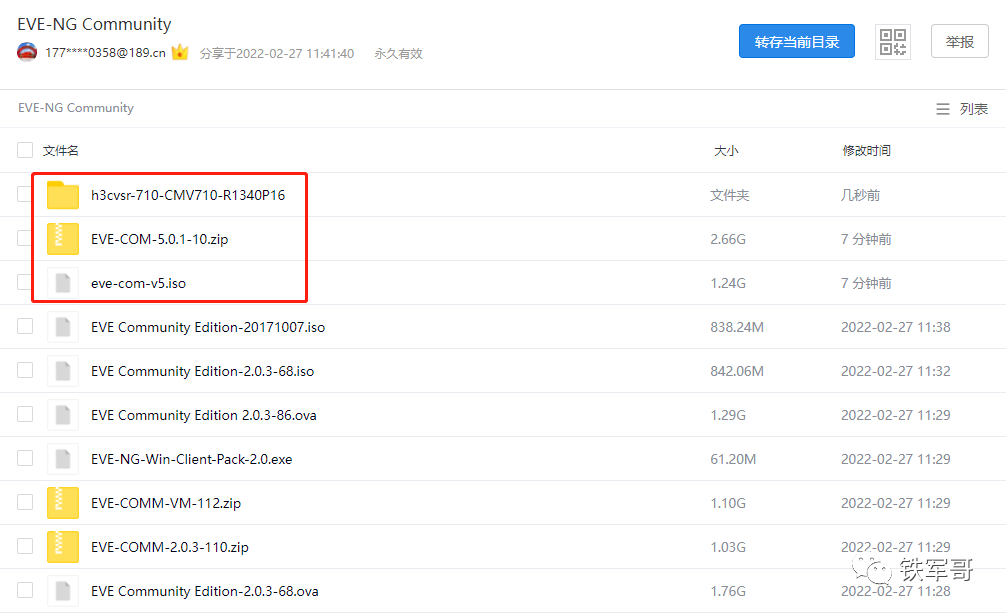Click the zip icon of EVE-COM-5.0.1-10.zip
This screenshot has height=614, width=1006.
tap(63, 239)
